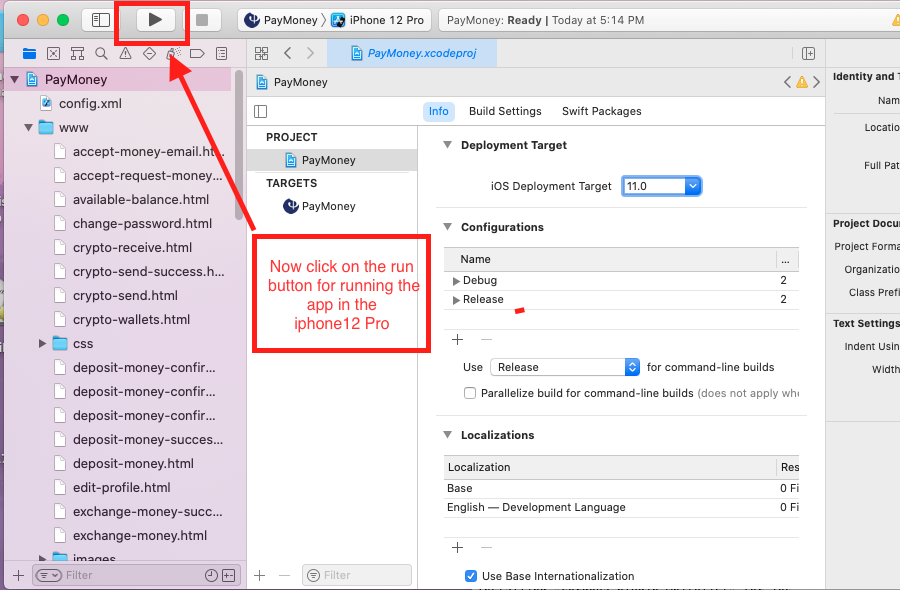Viewport: 900px width, 590px height.
Task: Show the Issue navigator warning icon
Action: 125,53
